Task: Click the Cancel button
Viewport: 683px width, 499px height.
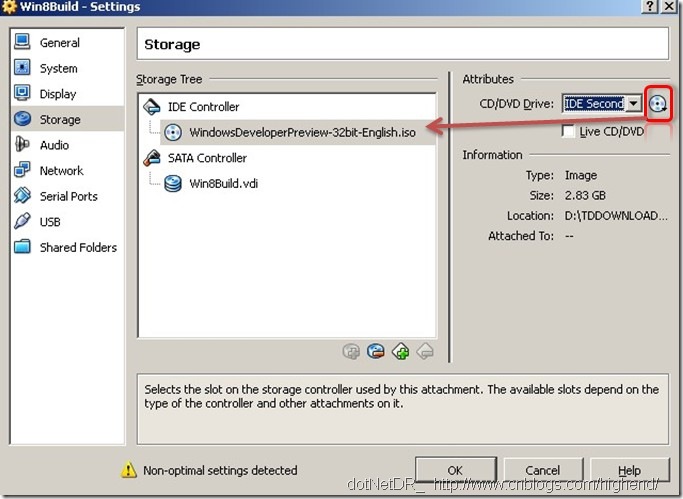Action: click(543, 470)
